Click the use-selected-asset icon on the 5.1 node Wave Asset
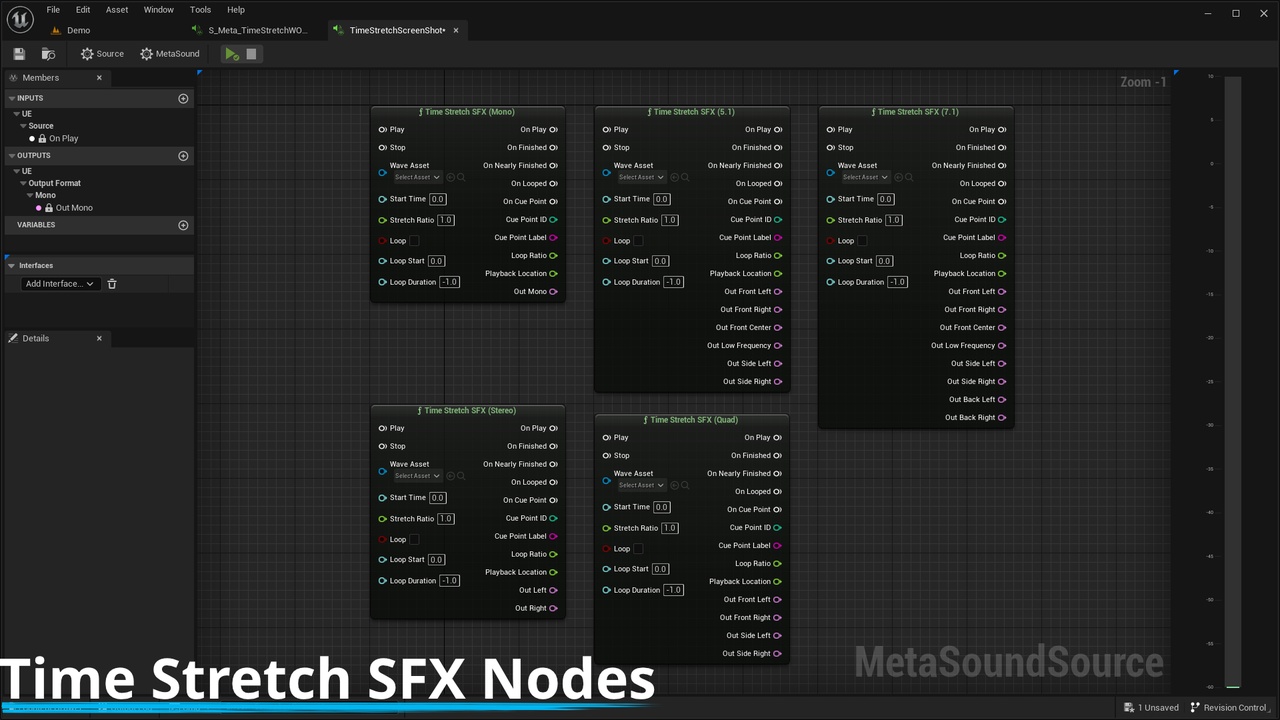Screen dimensions: 1280x720 click(675, 177)
